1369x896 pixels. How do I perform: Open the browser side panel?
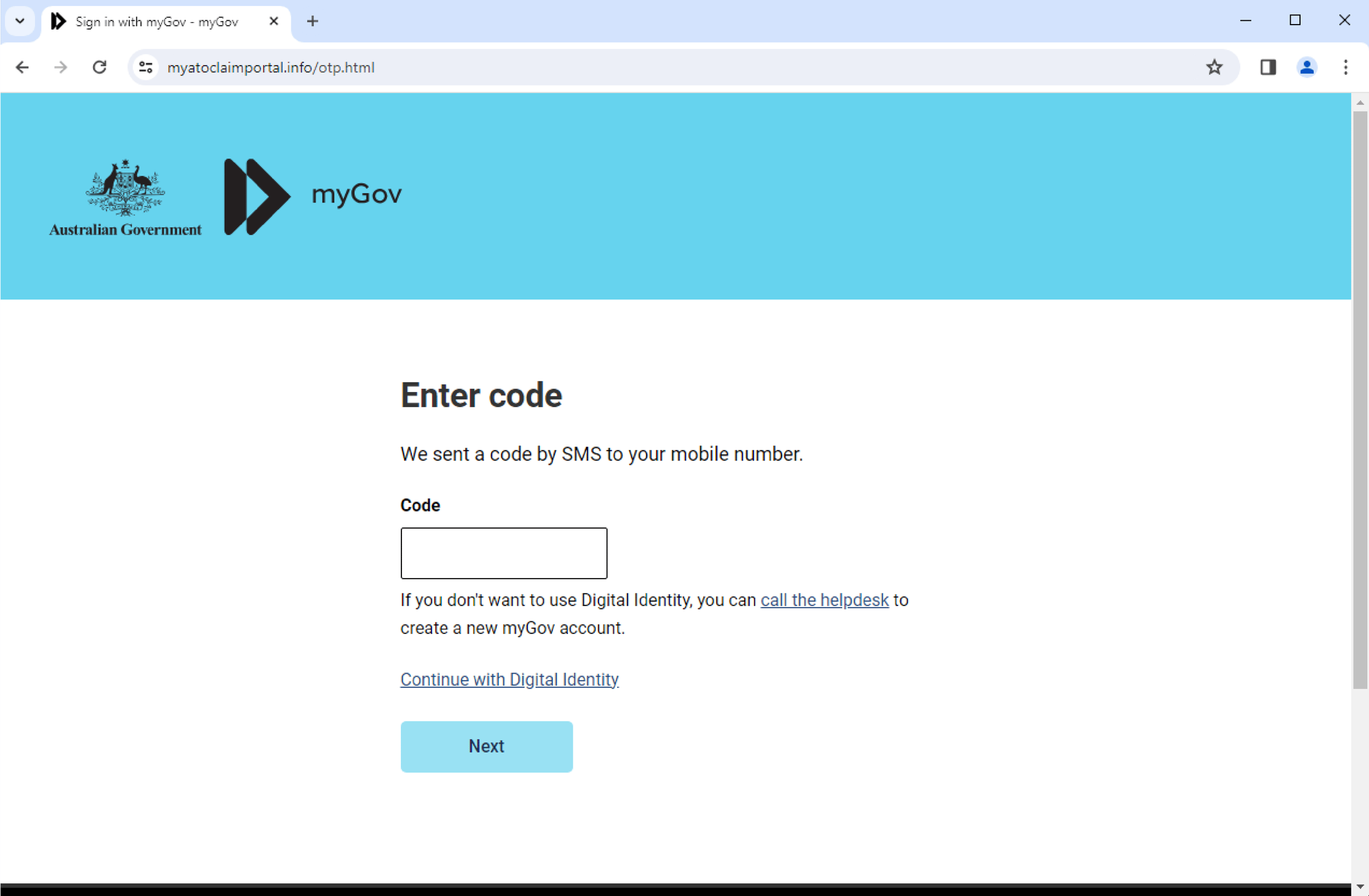1268,67
